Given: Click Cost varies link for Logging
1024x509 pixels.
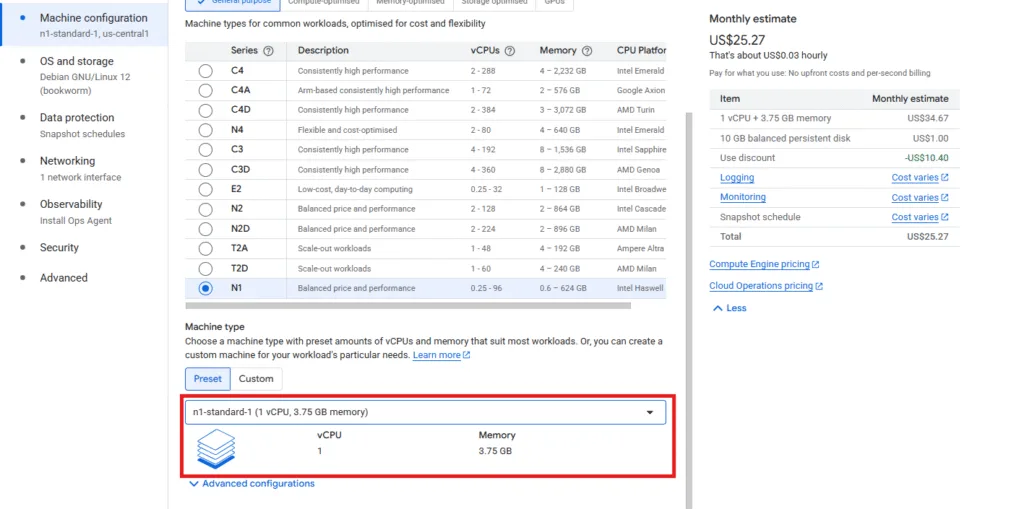Looking at the screenshot, I should click(x=915, y=178).
